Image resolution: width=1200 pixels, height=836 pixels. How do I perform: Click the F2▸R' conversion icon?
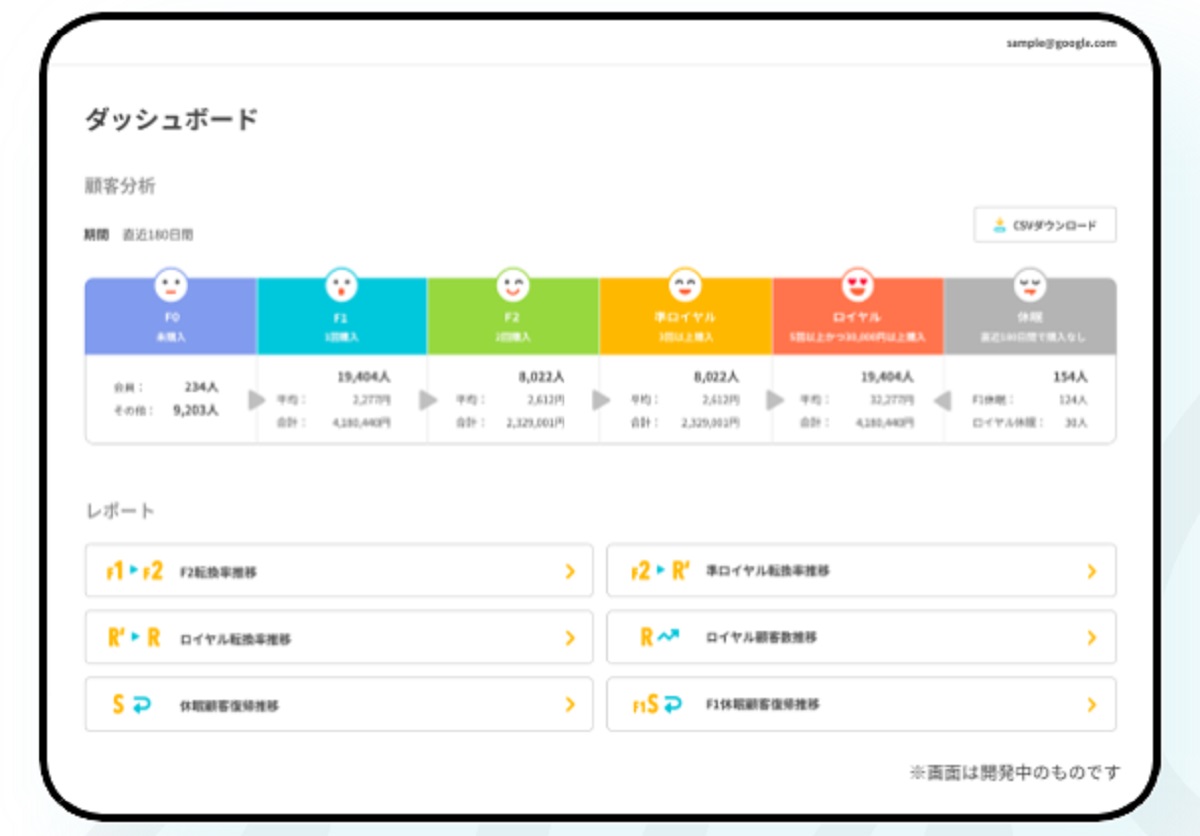[660, 572]
